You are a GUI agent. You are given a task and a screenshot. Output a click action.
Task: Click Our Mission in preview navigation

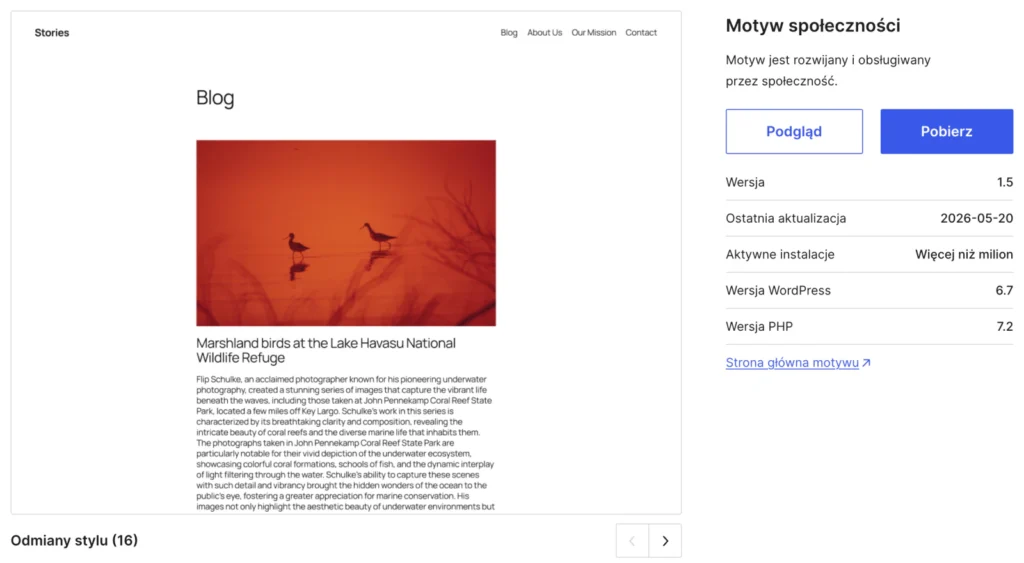pos(594,33)
